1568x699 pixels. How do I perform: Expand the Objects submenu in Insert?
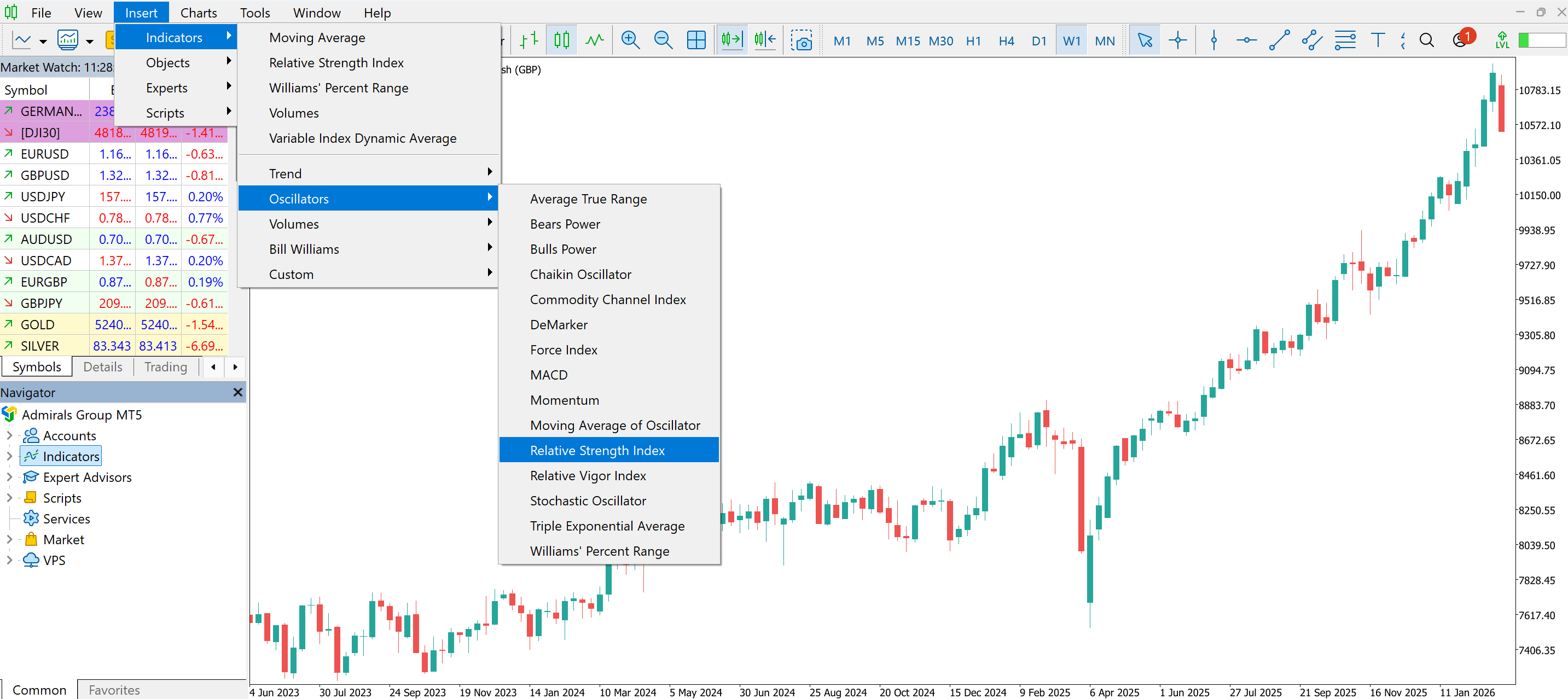[175, 63]
